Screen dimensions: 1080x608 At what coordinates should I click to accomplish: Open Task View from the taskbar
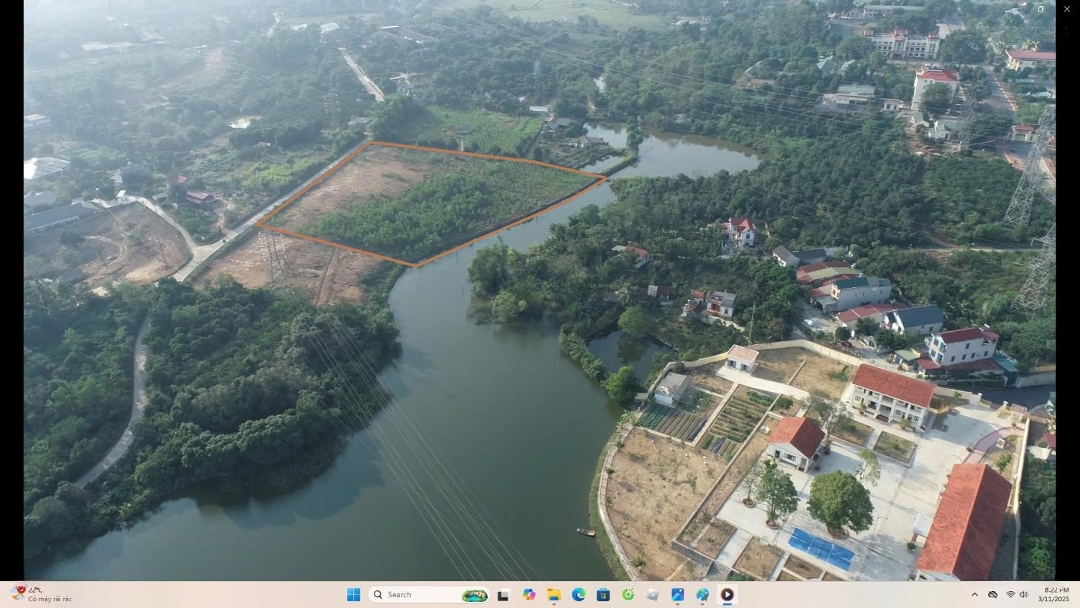pos(503,595)
